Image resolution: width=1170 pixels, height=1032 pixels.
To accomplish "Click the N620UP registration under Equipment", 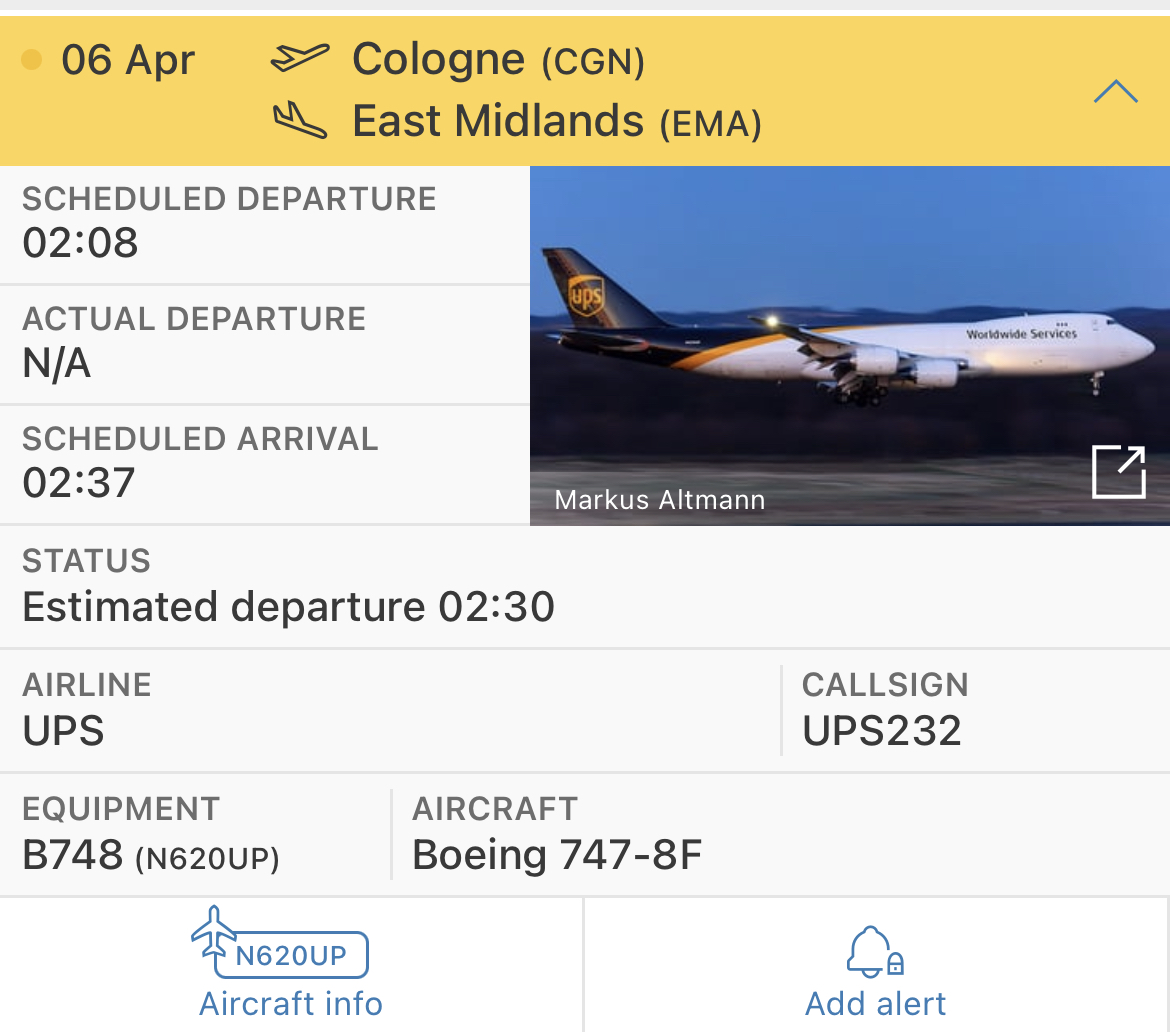I will click(x=207, y=858).
